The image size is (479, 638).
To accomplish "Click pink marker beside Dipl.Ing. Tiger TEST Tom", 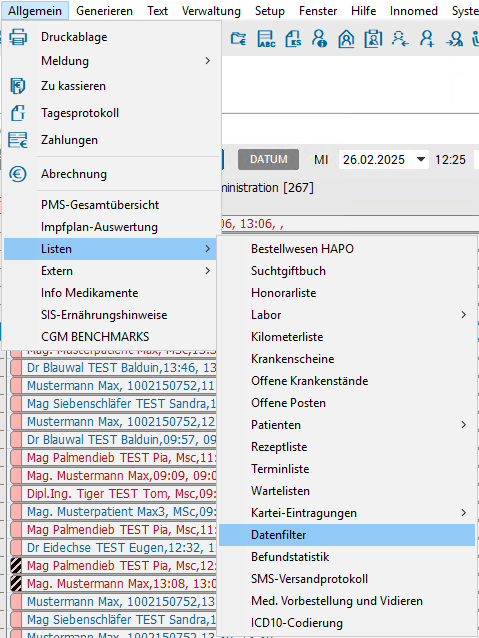I will [16, 494].
